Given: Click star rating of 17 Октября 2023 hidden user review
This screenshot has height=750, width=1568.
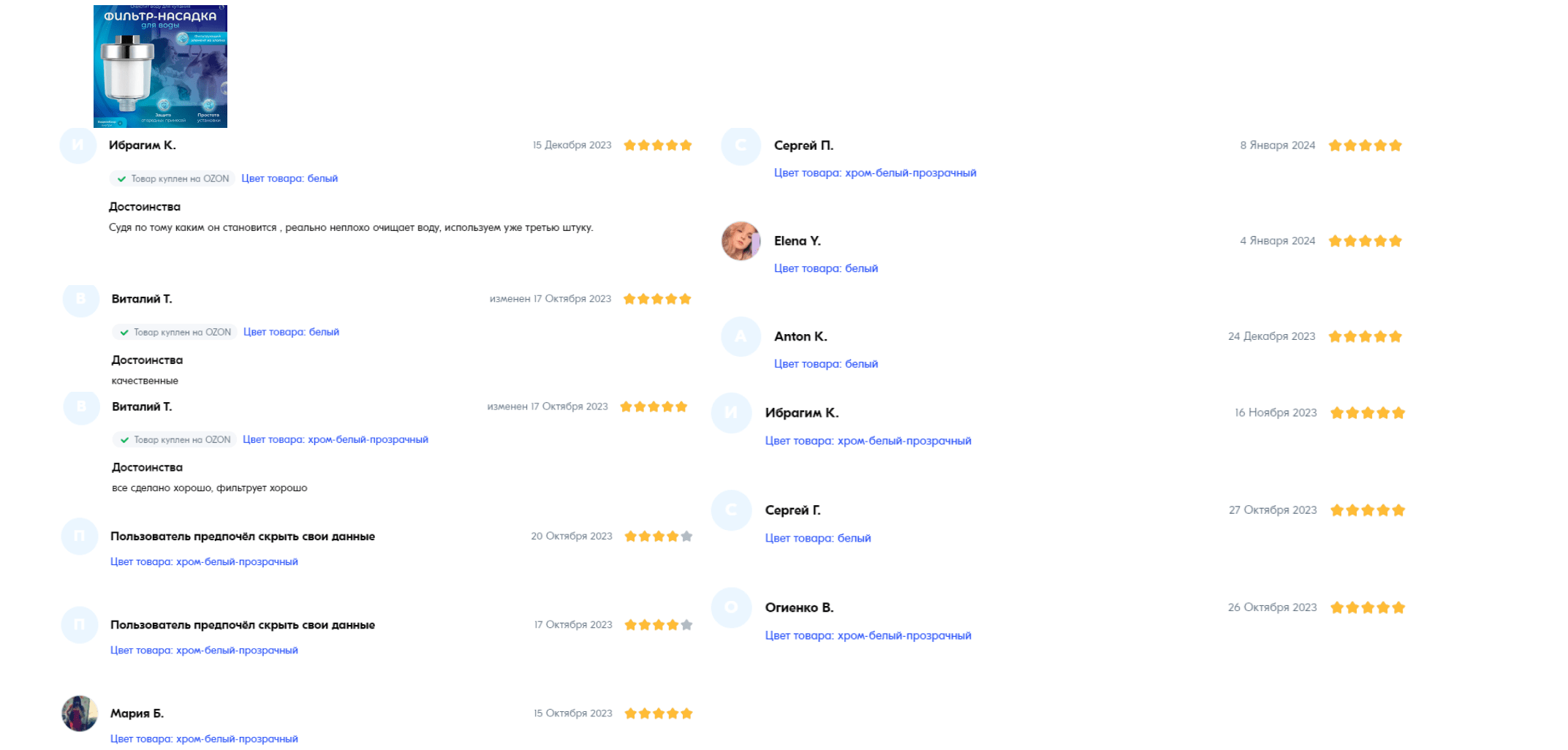Looking at the screenshot, I should tap(659, 625).
